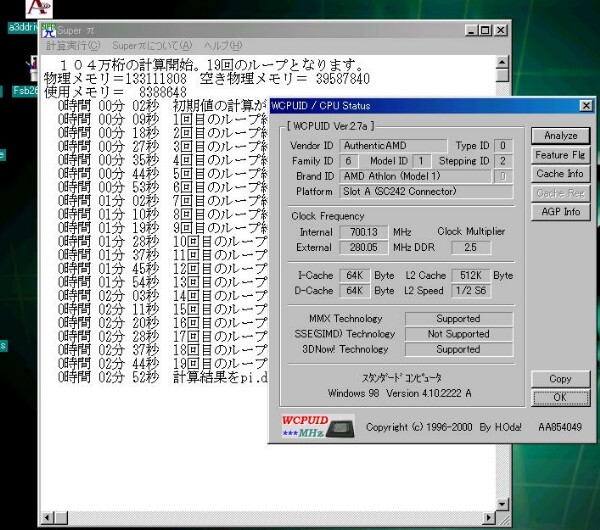This screenshot has height=530, width=600.
Task: Click the Internal clock 700.13 field
Action: (362, 232)
